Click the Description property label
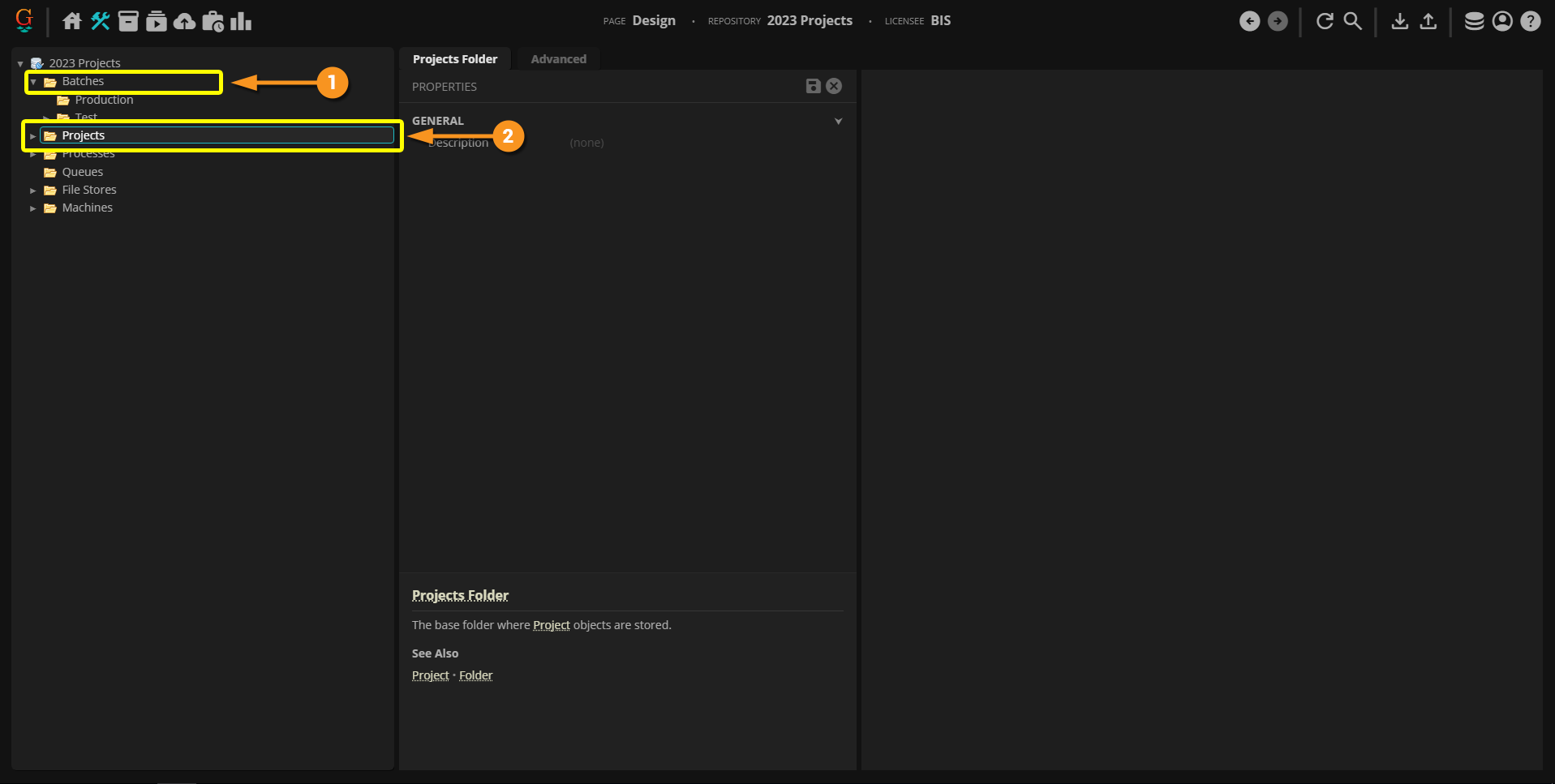This screenshot has height=784, width=1555. click(458, 143)
